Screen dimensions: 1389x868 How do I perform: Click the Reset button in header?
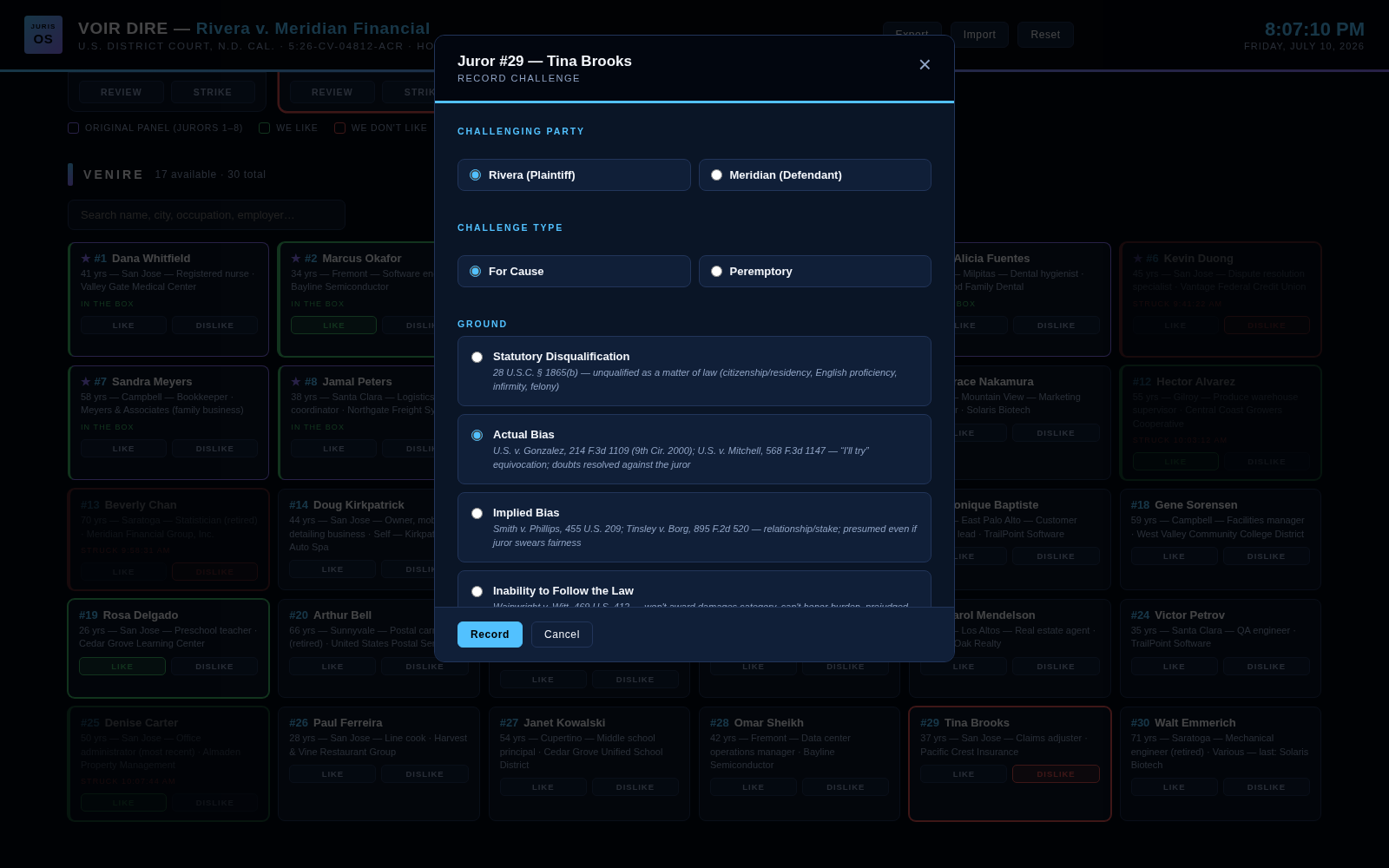(1045, 35)
